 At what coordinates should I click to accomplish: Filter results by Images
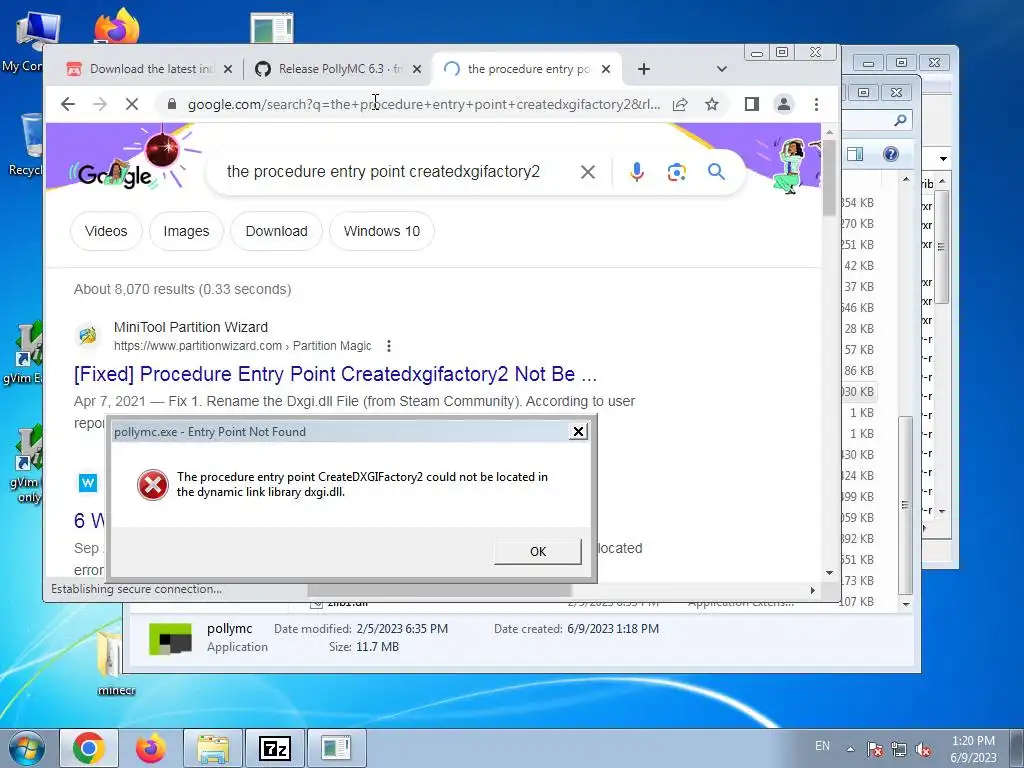186,231
